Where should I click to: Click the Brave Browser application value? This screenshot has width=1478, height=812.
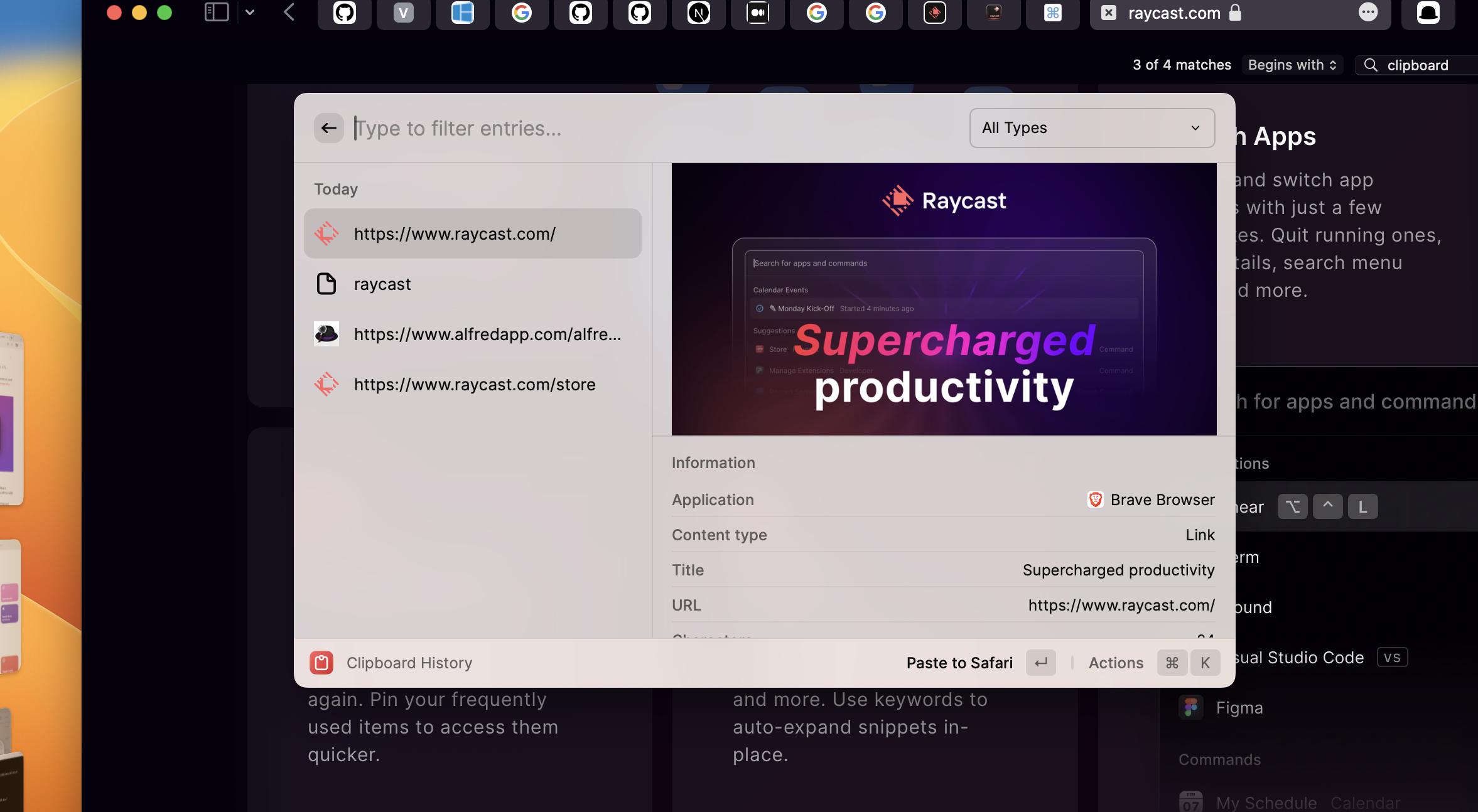(x=1151, y=499)
